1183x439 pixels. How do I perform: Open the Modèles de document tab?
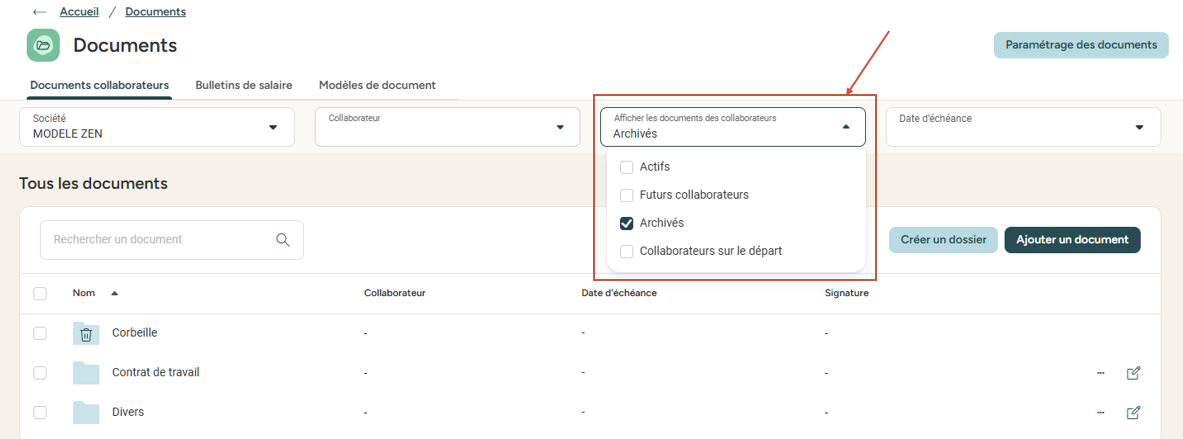click(x=377, y=85)
